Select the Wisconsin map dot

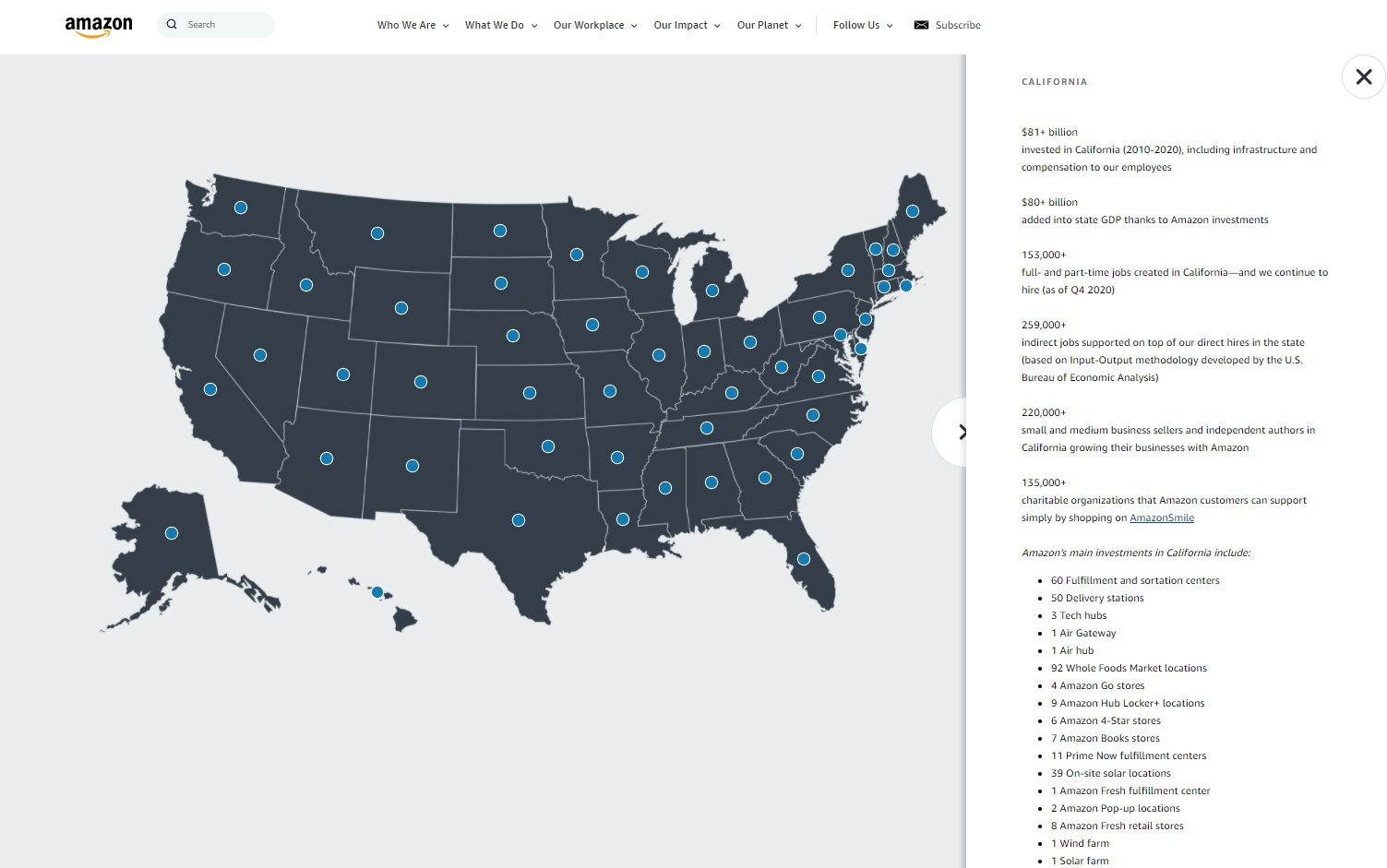pos(642,272)
